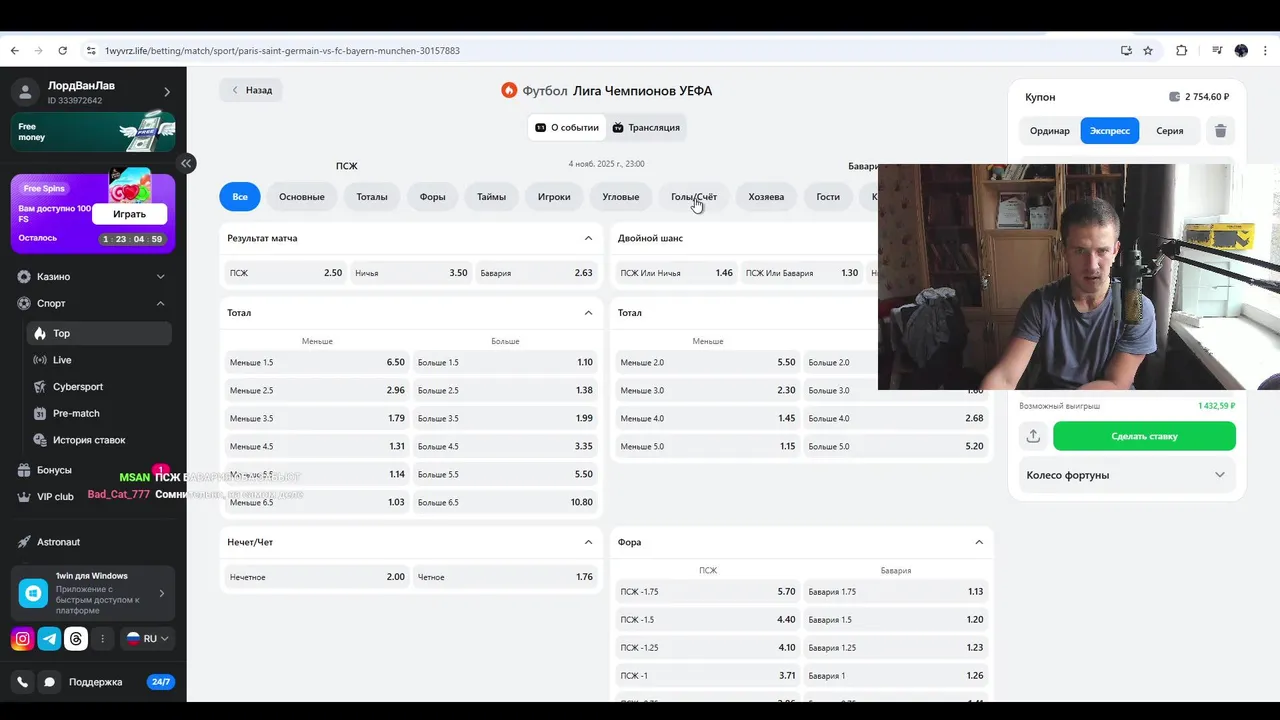This screenshot has height=720, width=1280.
Task: Collapse the Фора section
Action: [979, 542]
